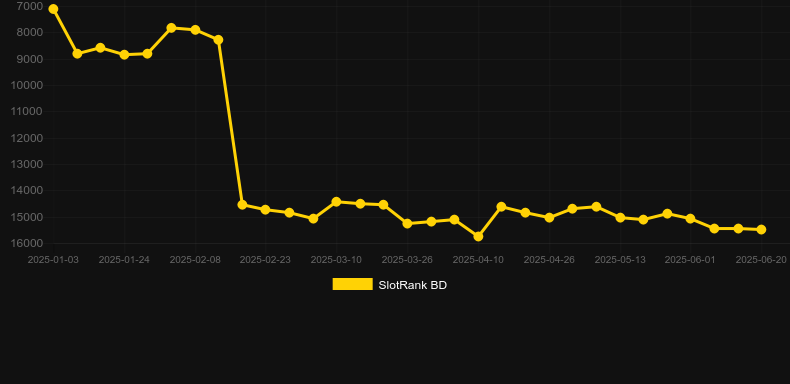The height and width of the screenshot is (384, 790).
Task: Select the data point above the 2025-05-13 label
Action: pos(620,217)
